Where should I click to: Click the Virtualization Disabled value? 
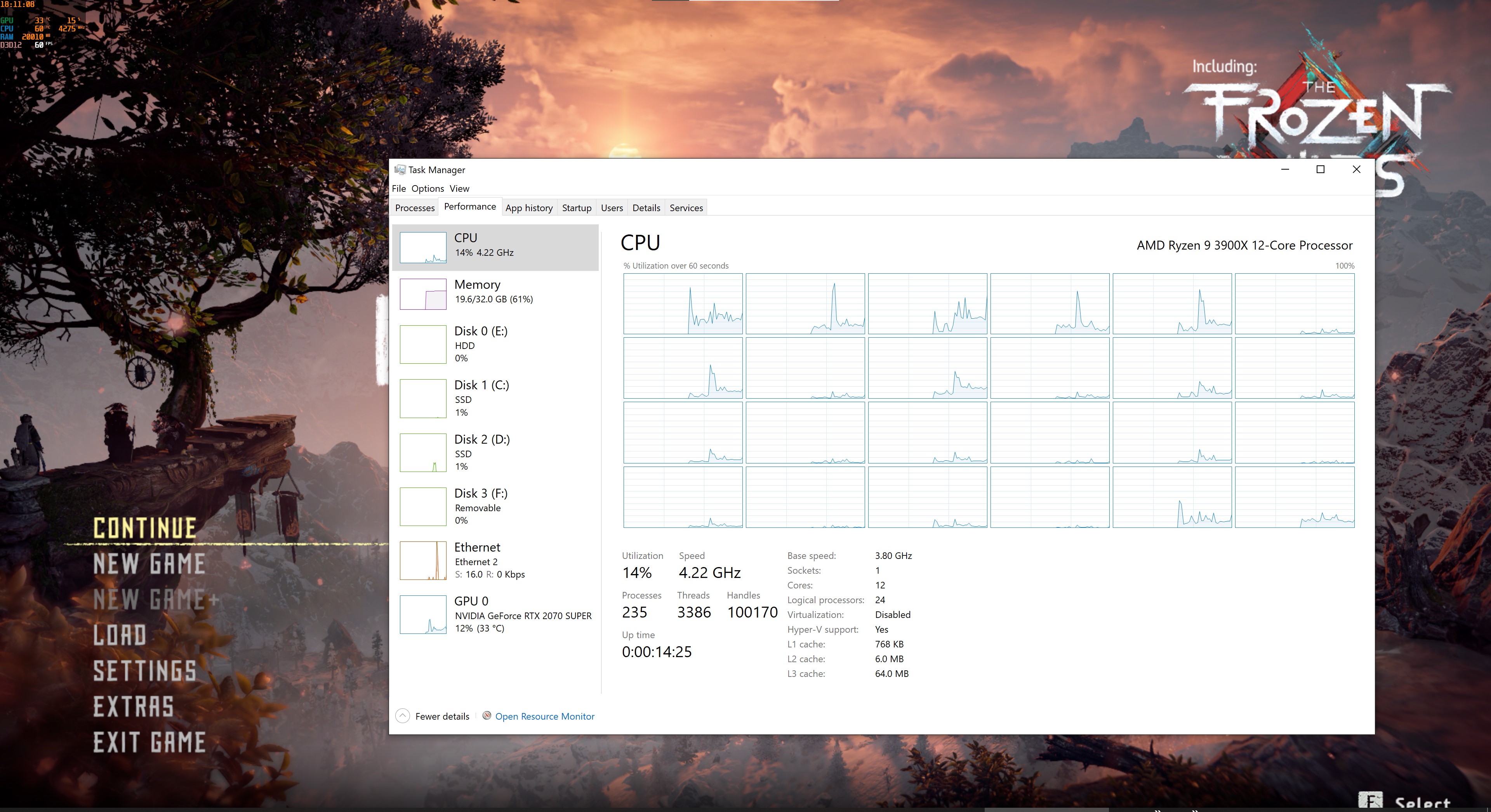[893, 615]
